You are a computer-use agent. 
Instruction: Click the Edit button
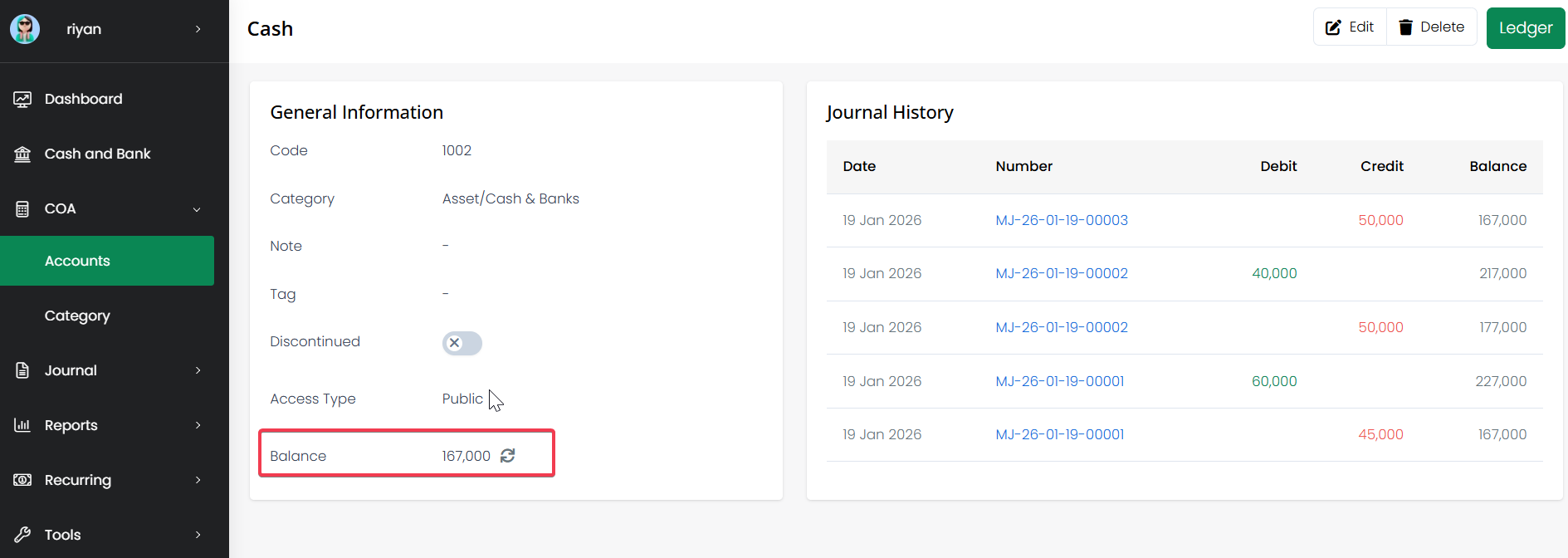point(1350,27)
